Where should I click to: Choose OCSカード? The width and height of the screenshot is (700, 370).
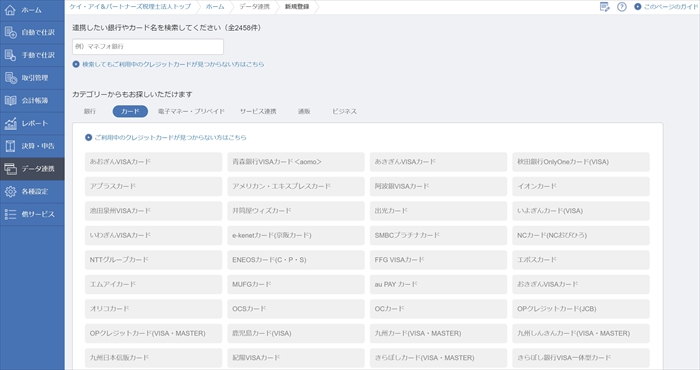[296, 309]
